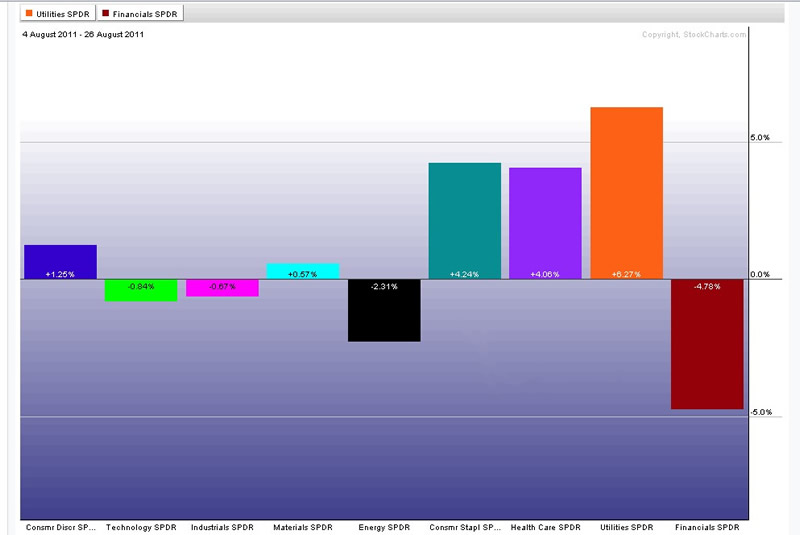Screen dimensions: 800x535
Task: Click the Industrials SPDR axis label
Action: click(x=222, y=527)
